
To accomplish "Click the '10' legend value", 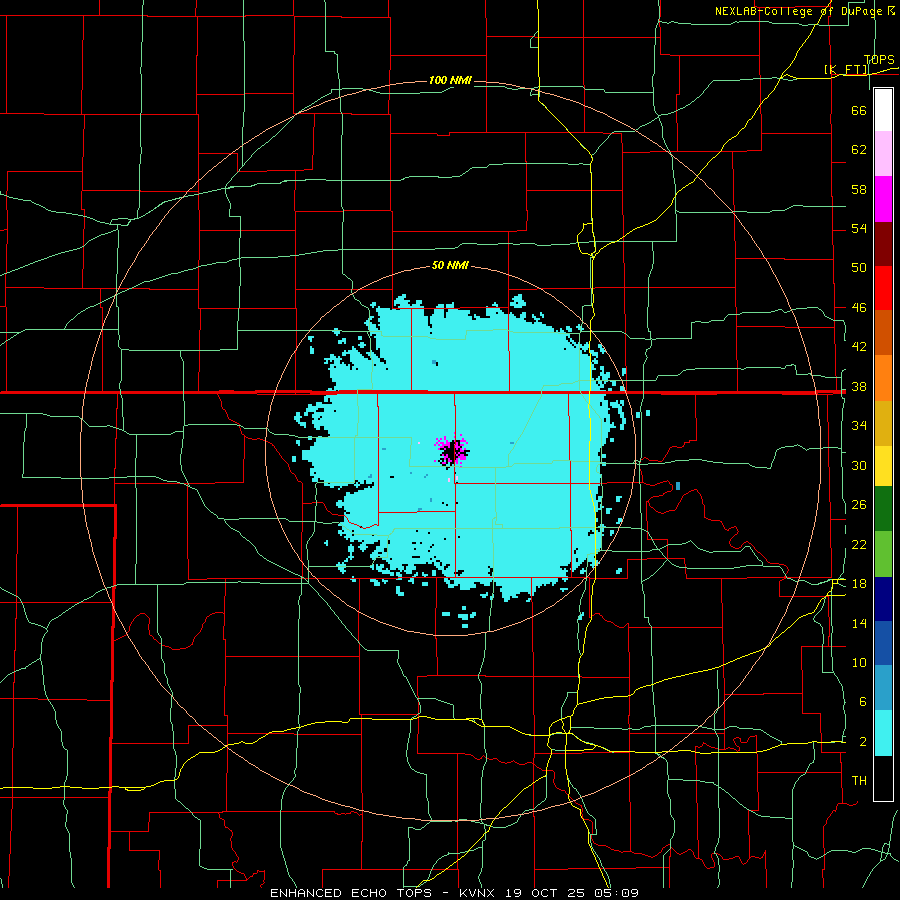I will tap(859, 663).
